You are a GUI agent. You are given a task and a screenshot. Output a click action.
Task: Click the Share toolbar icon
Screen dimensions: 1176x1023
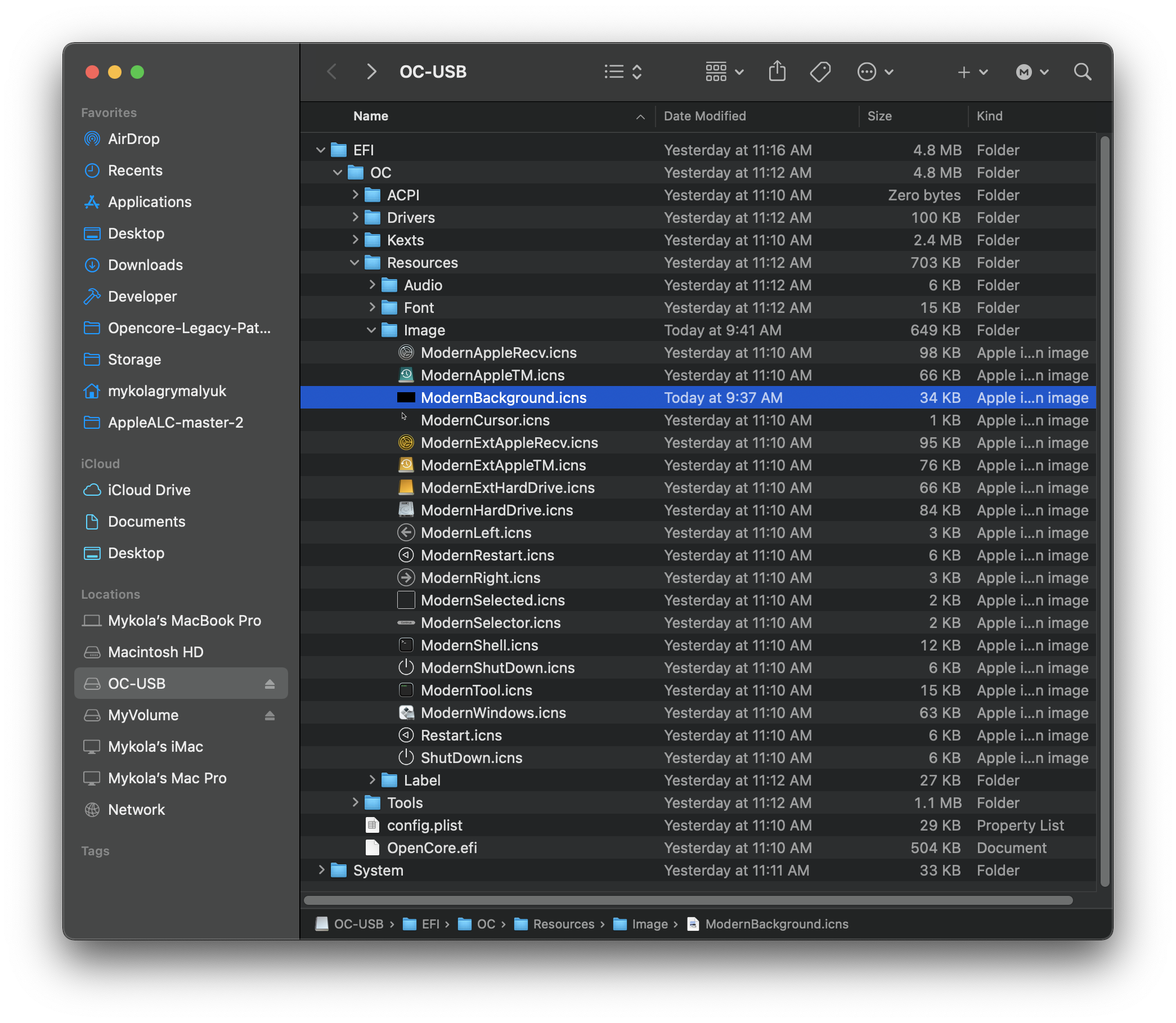tap(777, 72)
